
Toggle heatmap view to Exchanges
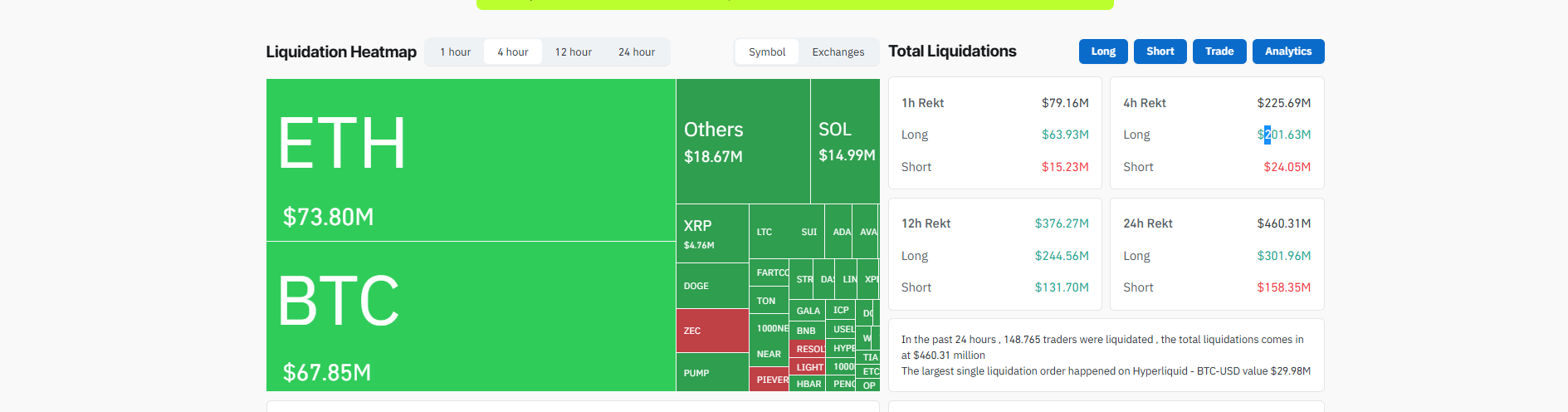838,52
